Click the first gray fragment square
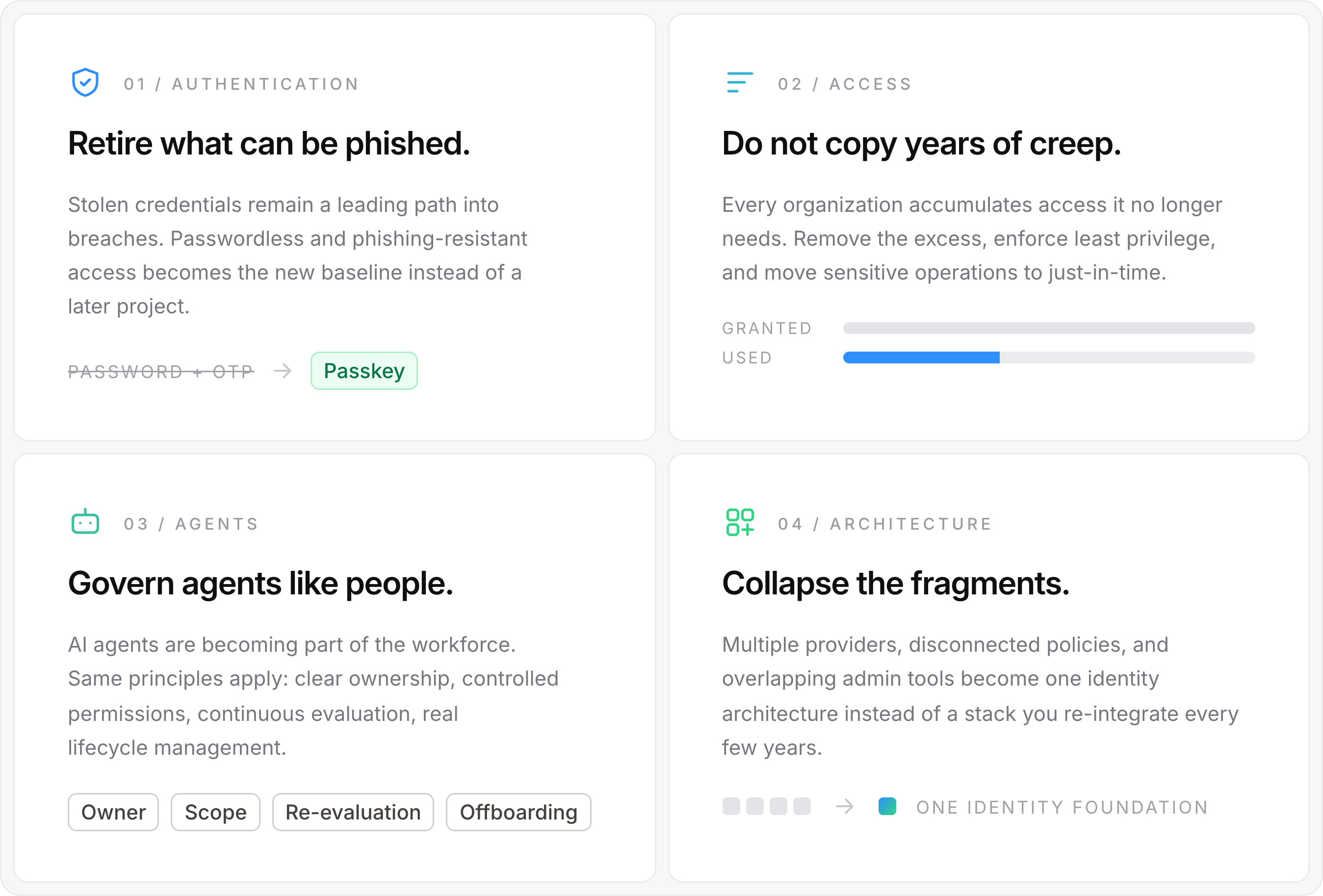The width and height of the screenshot is (1323, 896). pos(731,806)
